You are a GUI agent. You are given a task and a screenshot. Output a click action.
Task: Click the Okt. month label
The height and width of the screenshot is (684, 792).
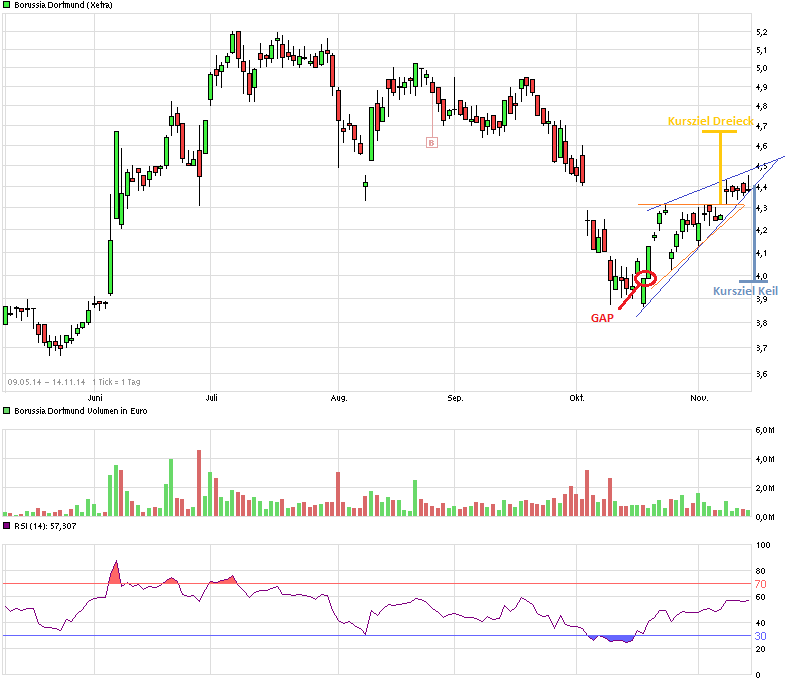(577, 398)
